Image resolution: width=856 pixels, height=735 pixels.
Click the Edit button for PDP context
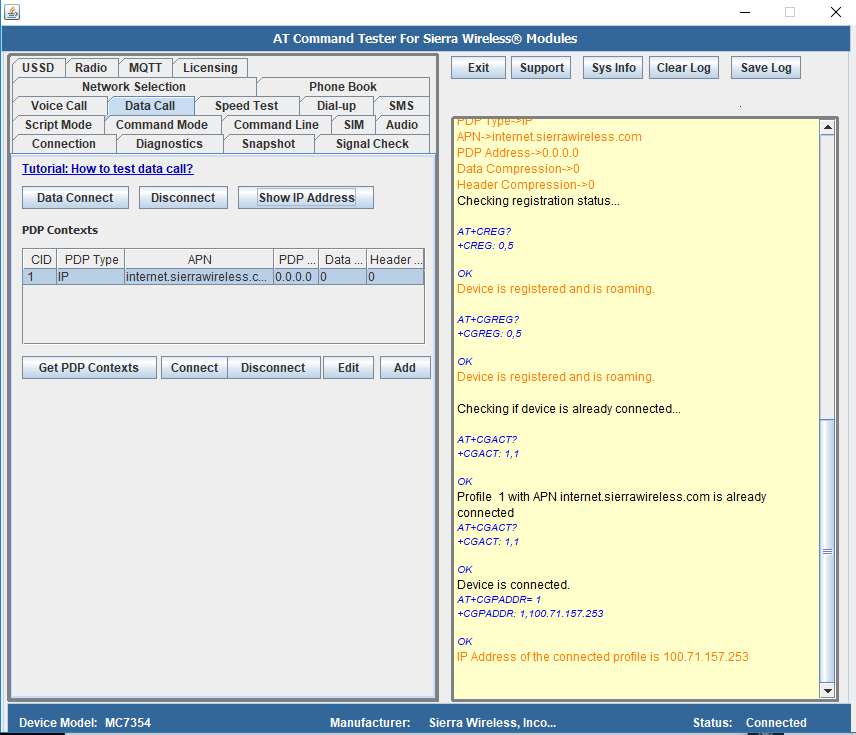click(348, 368)
